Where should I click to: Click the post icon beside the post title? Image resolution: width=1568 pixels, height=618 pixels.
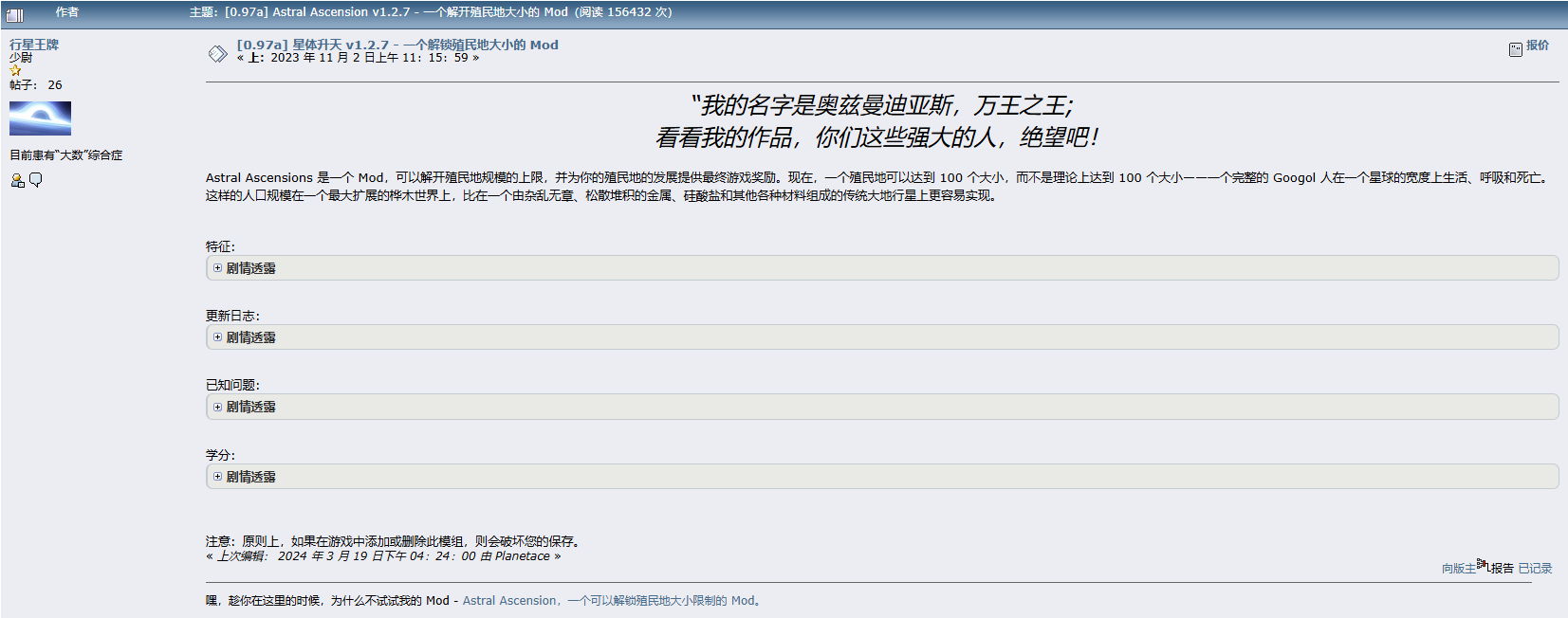(x=217, y=53)
